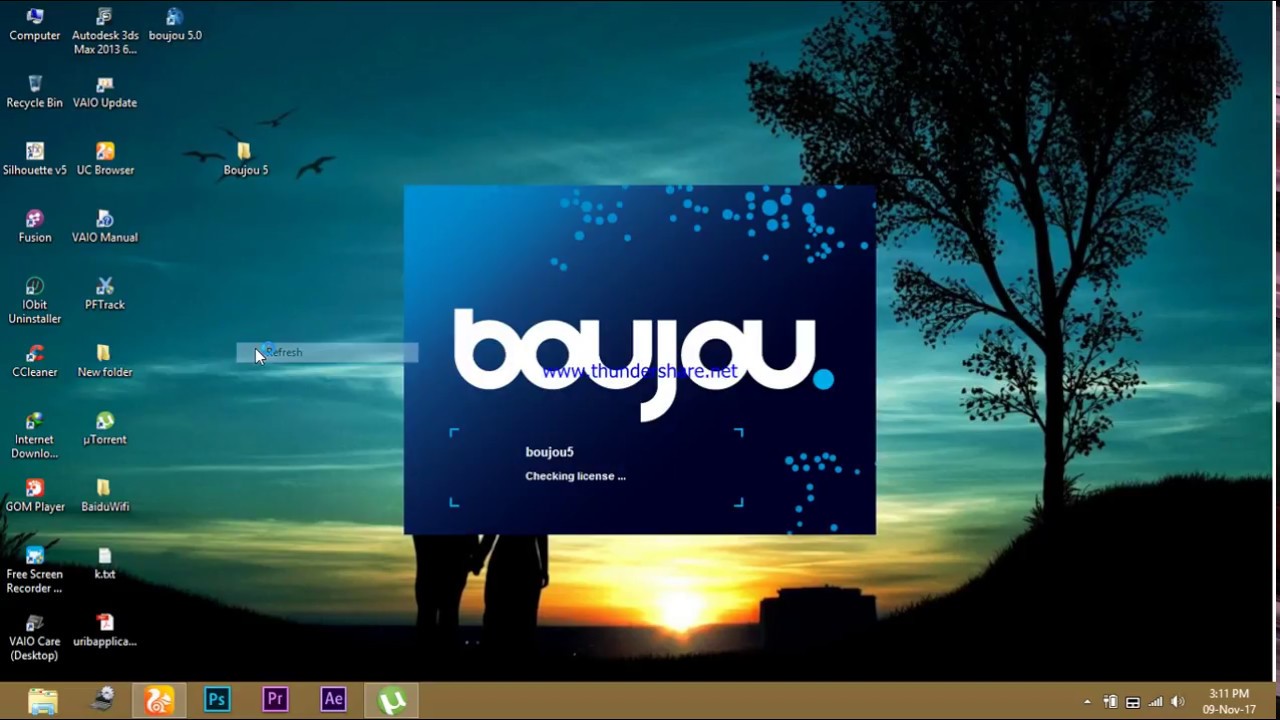Select IObit Uninstaller shortcut
The width and height of the screenshot is (1280, 720).
click(x=35, y=300)
